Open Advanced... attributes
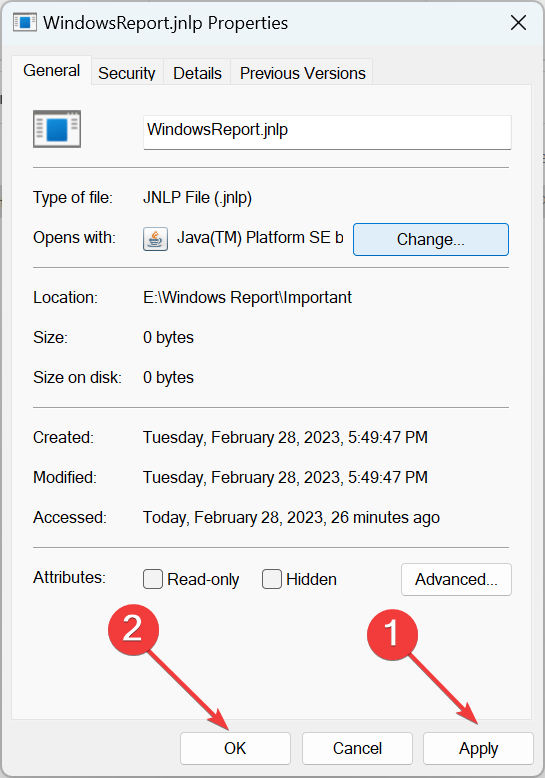 (456, 579)
